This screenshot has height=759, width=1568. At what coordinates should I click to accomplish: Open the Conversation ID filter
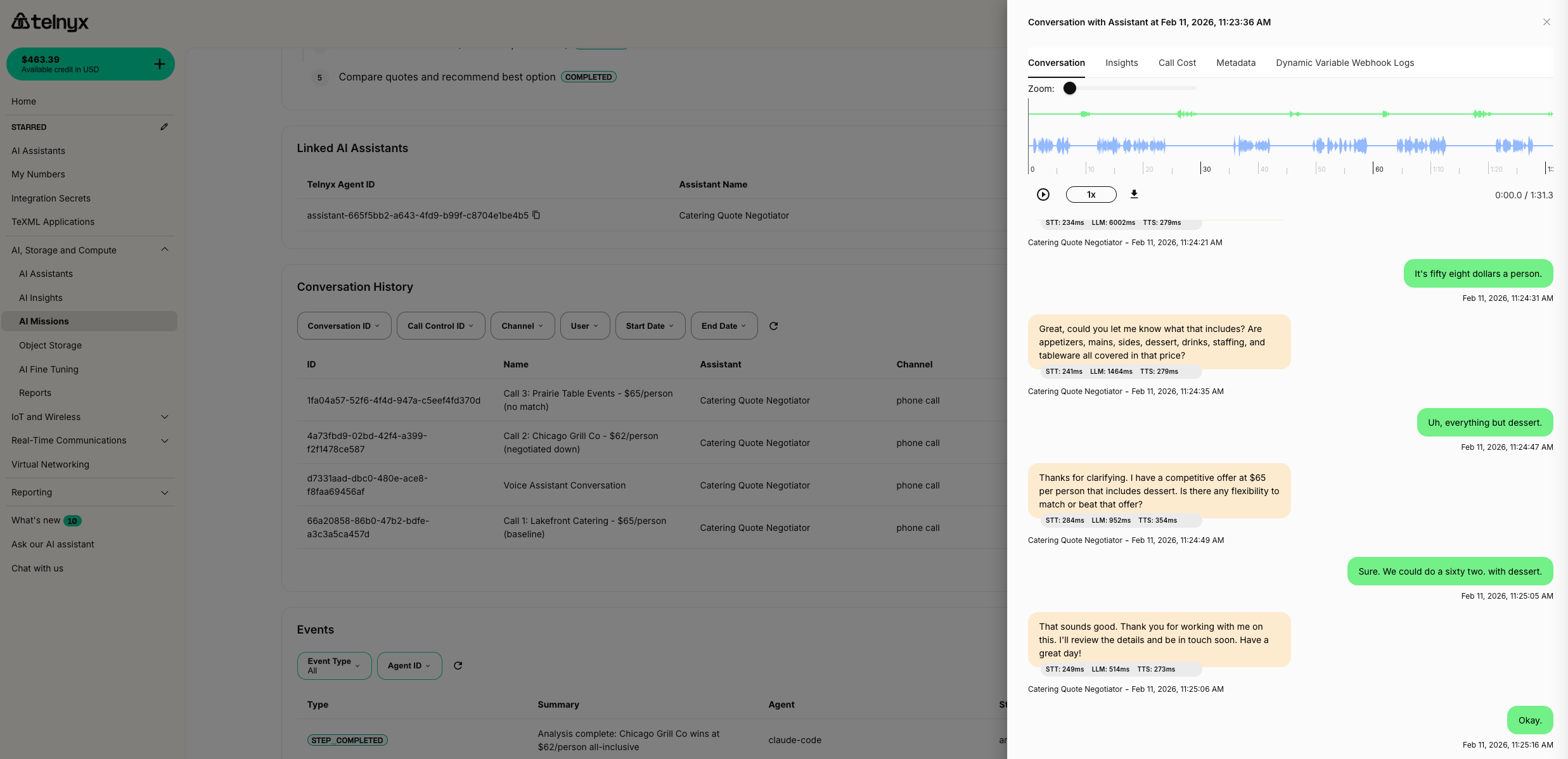click(344, 326)
